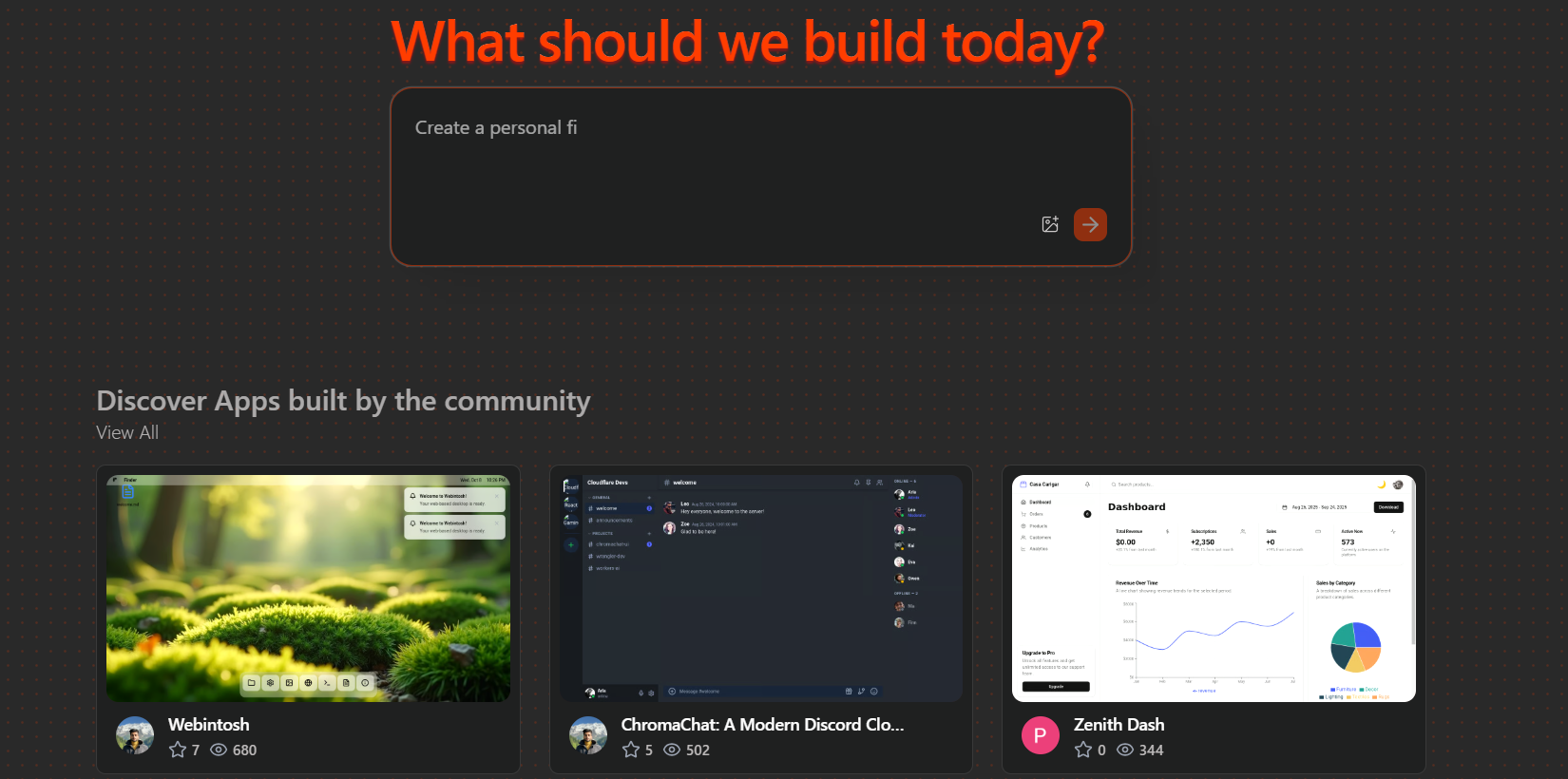This screenshot has width=1568, height=779.
Task: Click the eye views icon on Webintosh
Action: [x=219, y=750]
